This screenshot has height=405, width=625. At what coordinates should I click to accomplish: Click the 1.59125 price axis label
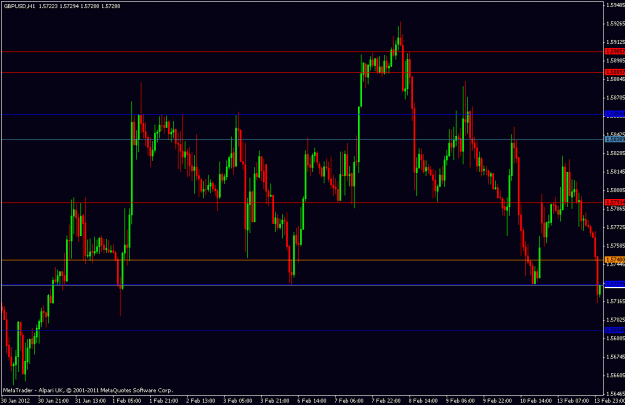coord(615,42)
